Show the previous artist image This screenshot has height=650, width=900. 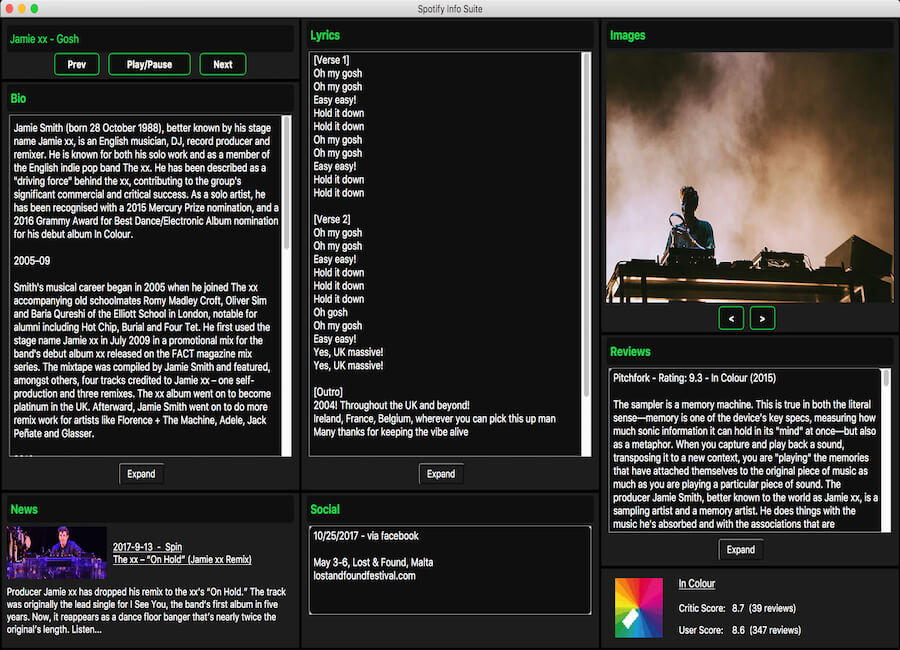click(731, 319)
